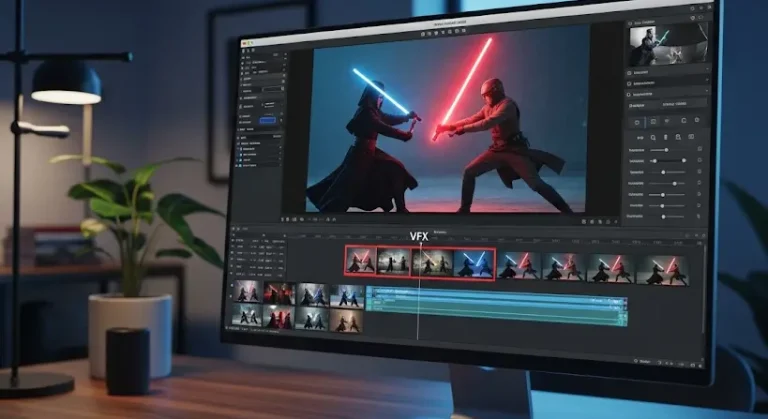Expand the first collapsed section below inspector preview
Screen dimensions: 768x419
click(668, 73)
